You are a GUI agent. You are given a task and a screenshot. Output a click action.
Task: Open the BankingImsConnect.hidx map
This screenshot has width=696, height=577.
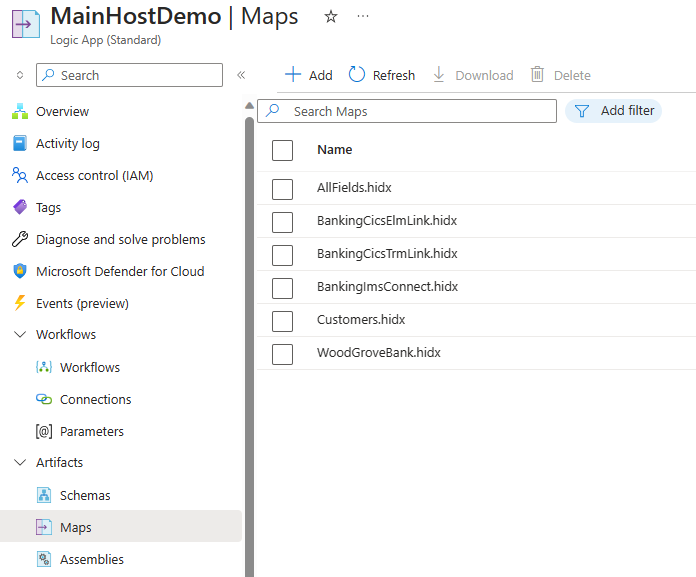click(x=388, y=287)
